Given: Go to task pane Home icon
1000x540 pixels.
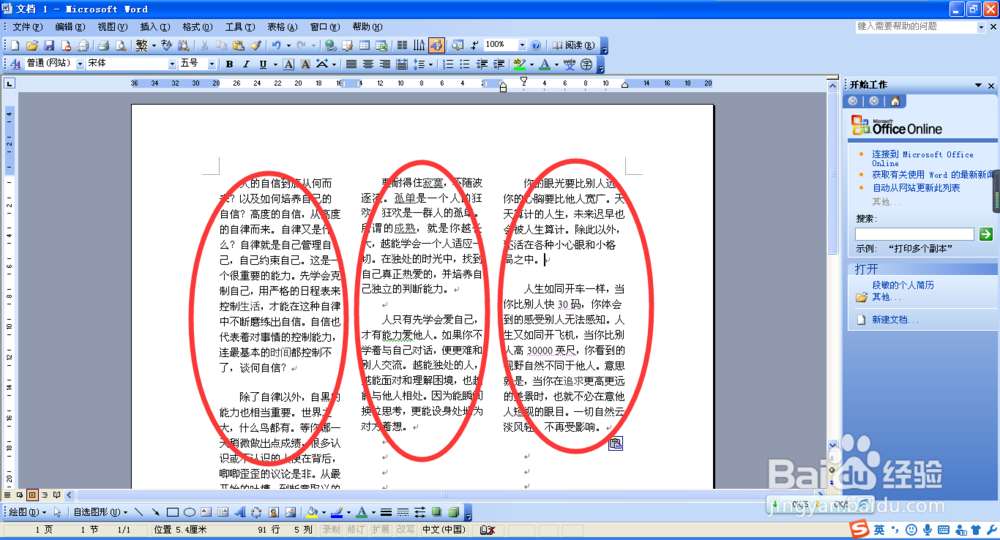Looking at the screenshot, I should click(x=895, y=101).
